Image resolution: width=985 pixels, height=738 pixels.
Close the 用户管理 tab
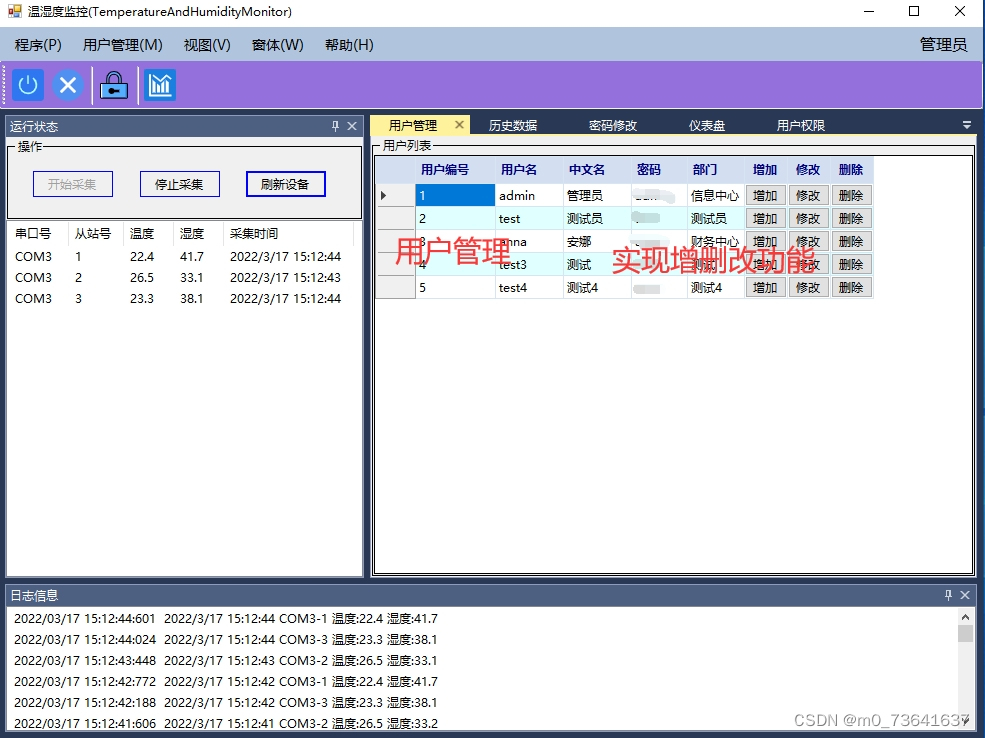459,124
